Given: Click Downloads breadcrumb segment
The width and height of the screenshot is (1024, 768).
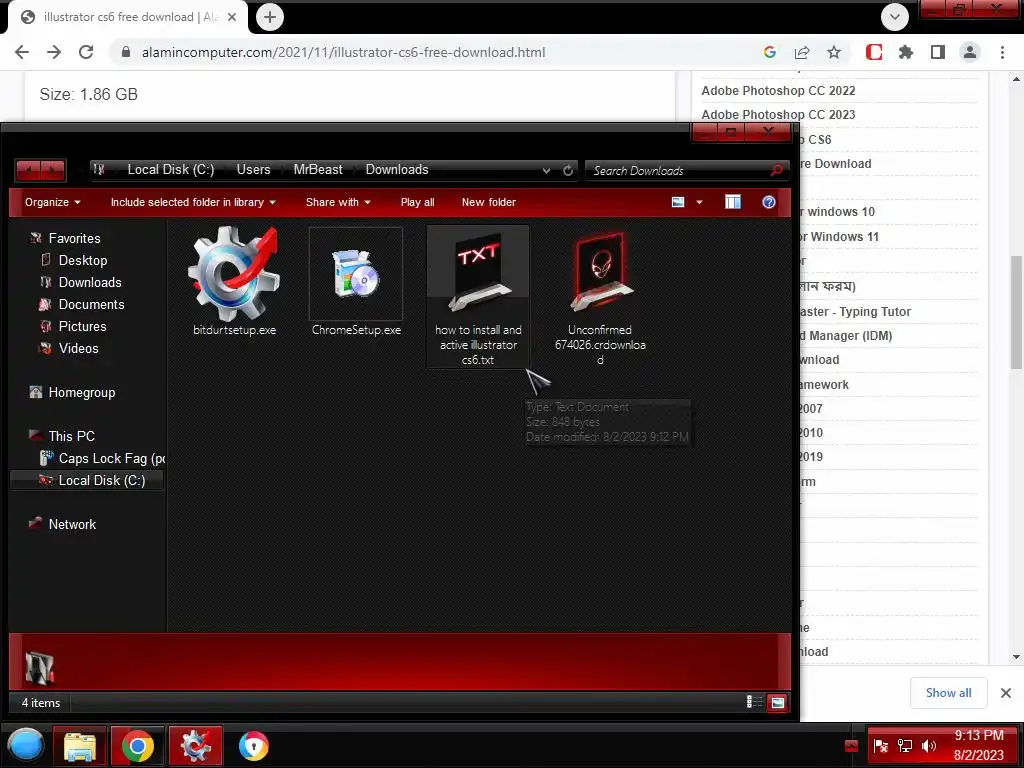Looking at the screenshot, I should pyautogui.click(x=396, y=170).
